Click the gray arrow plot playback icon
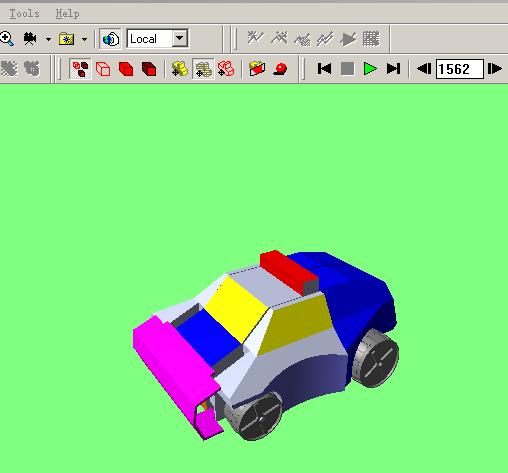This screenshot has width=508, height=473. pyautogui.click(x=348, y=39)
